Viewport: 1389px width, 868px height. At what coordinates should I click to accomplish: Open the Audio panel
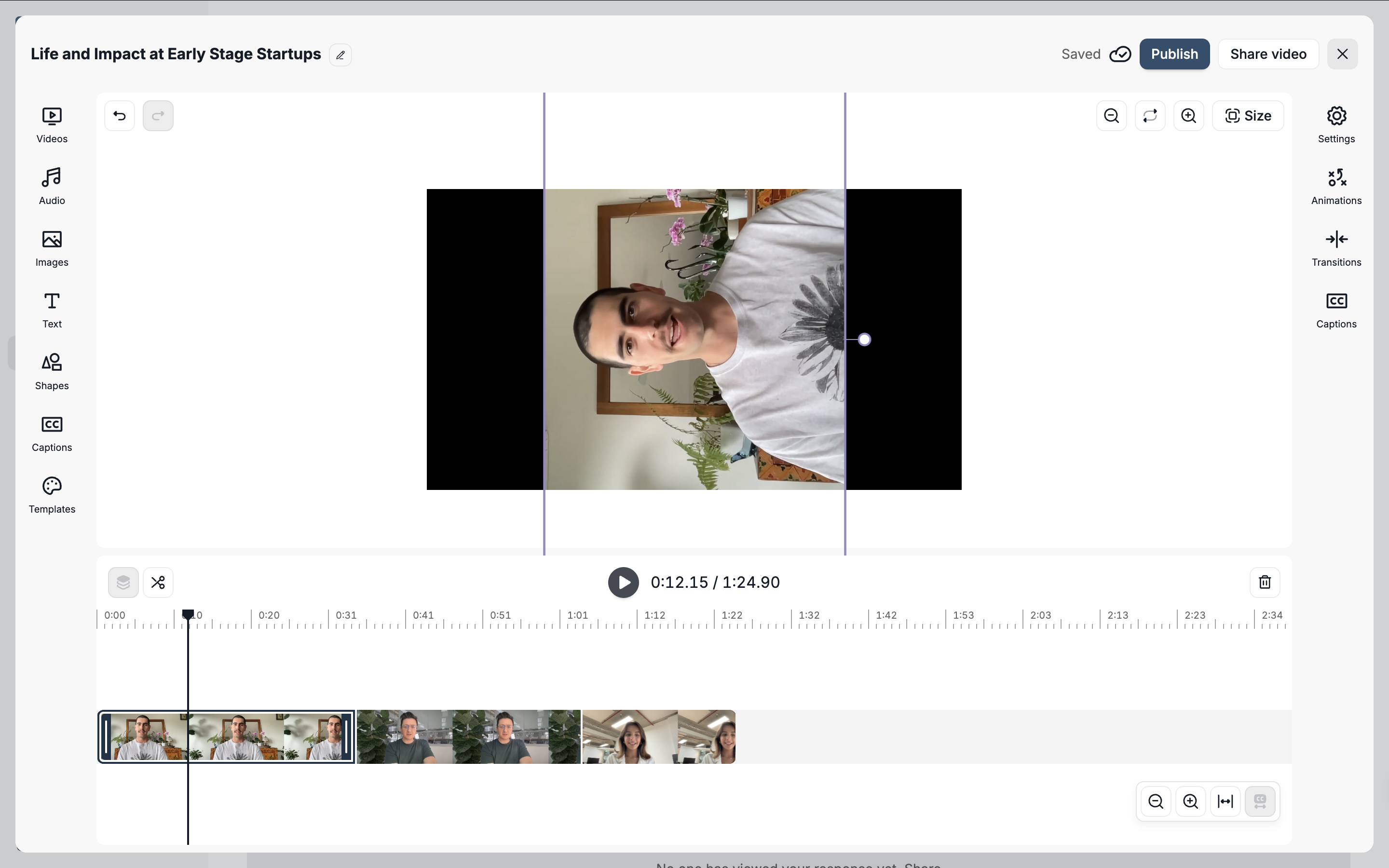(52, 186)
